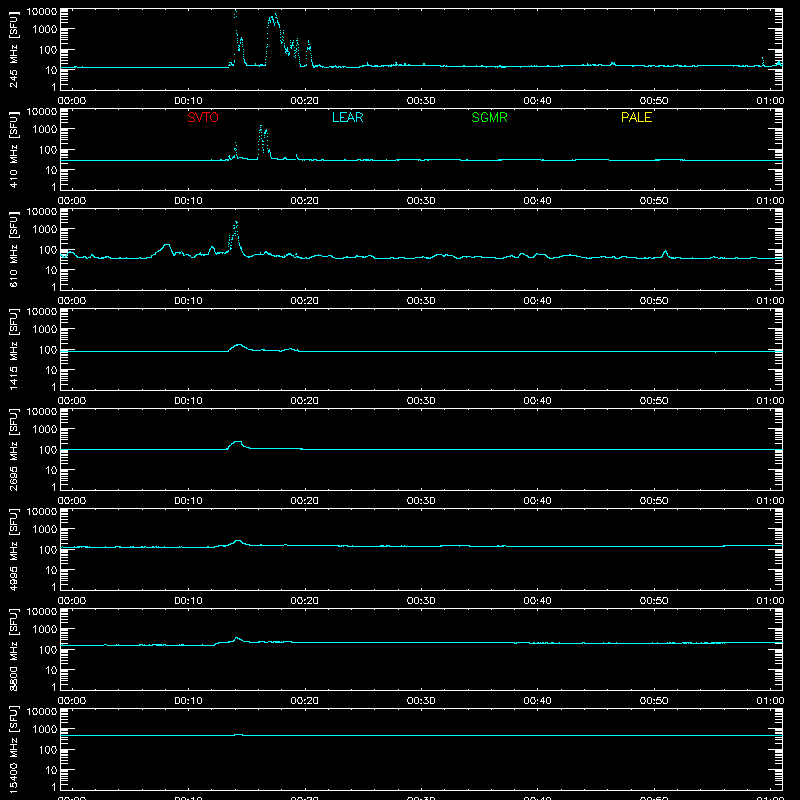Screen dimensions: 800x800
Task: Click 00:20 time label under 245 MHz plot
Action: pyautogui.click(x=305, y=101)
